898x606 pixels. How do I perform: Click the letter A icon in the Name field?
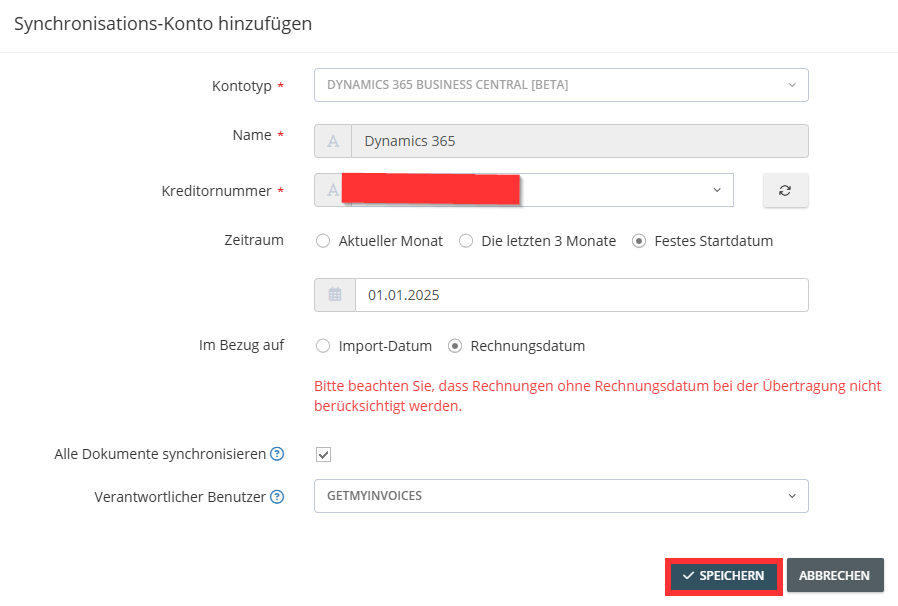[333, 141]
